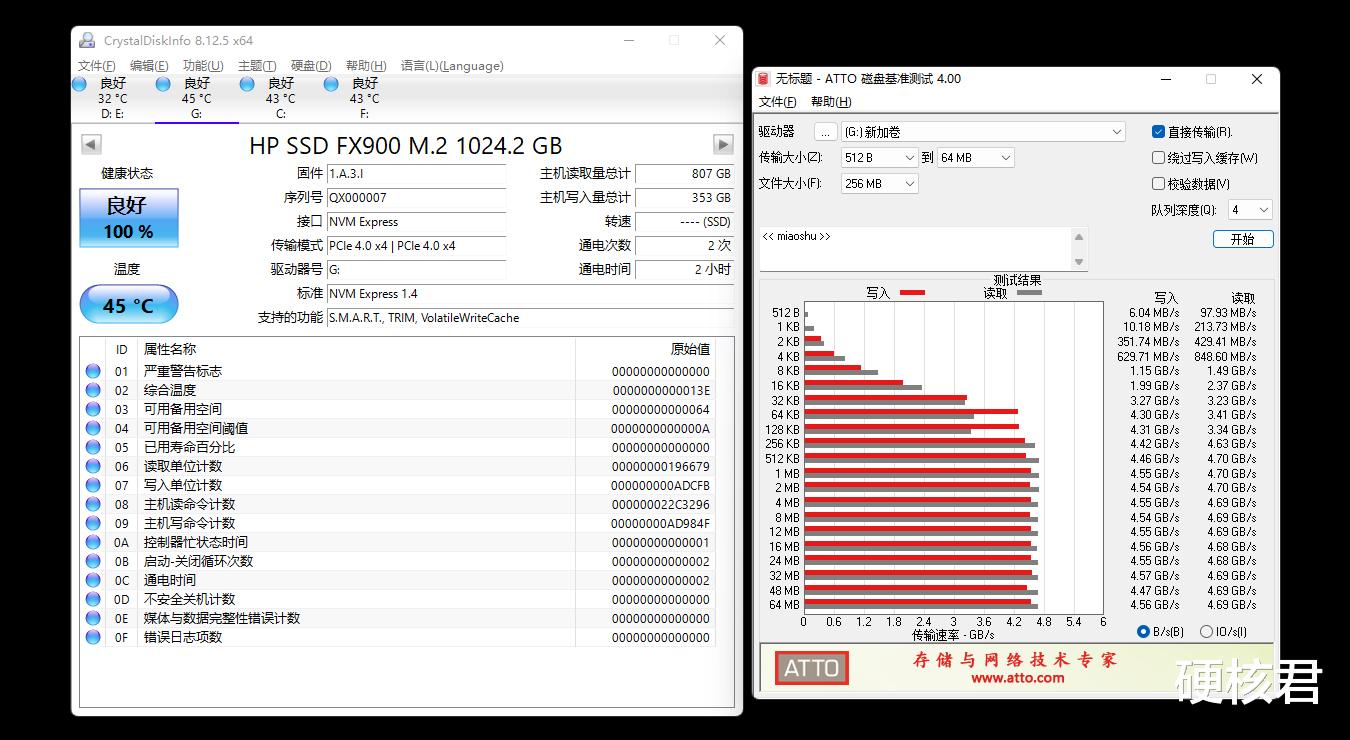Click the CrystalDiskInfo application icon in title bar

tap(88, 40)
